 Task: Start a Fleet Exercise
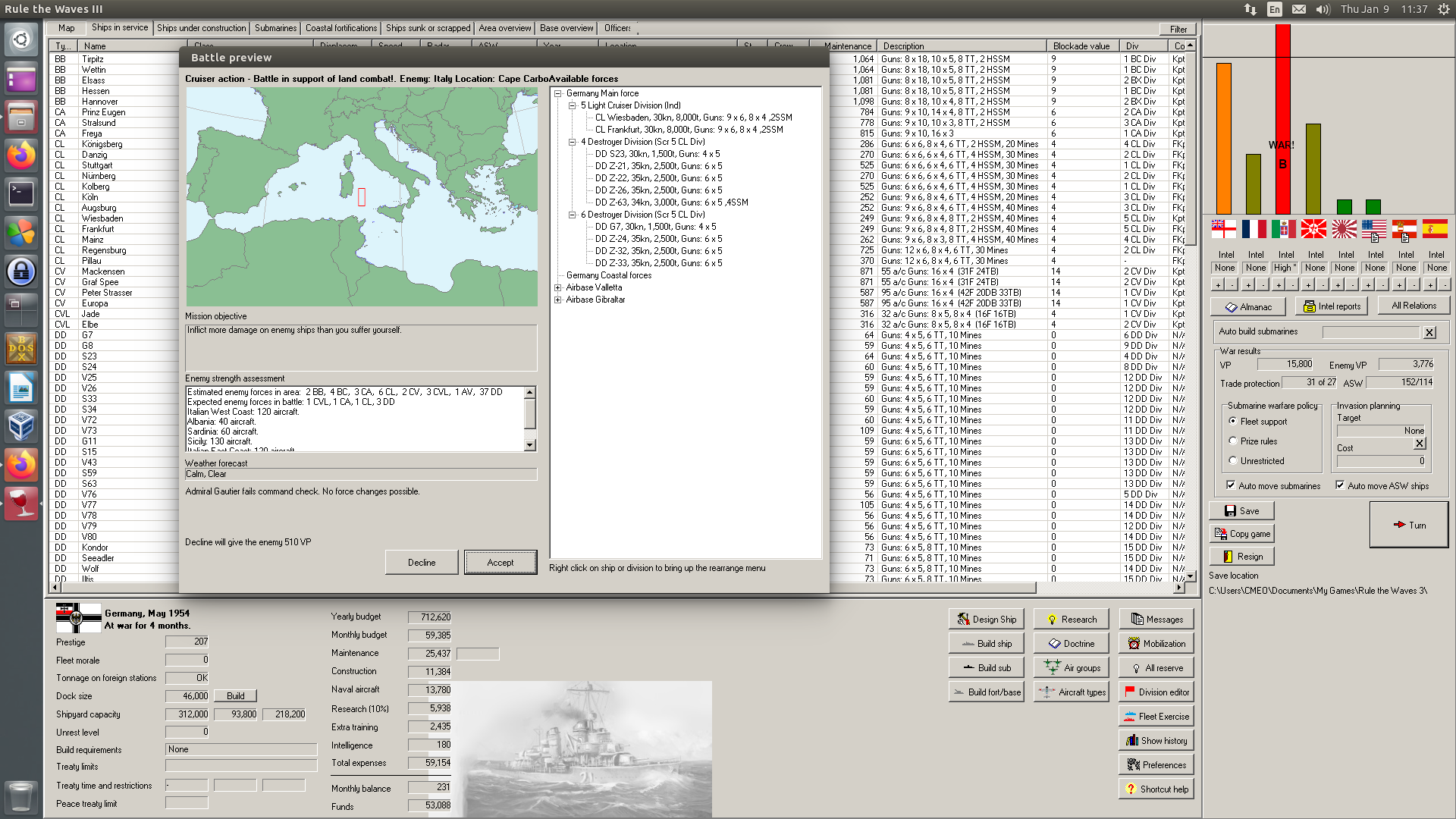point(1156,716)
